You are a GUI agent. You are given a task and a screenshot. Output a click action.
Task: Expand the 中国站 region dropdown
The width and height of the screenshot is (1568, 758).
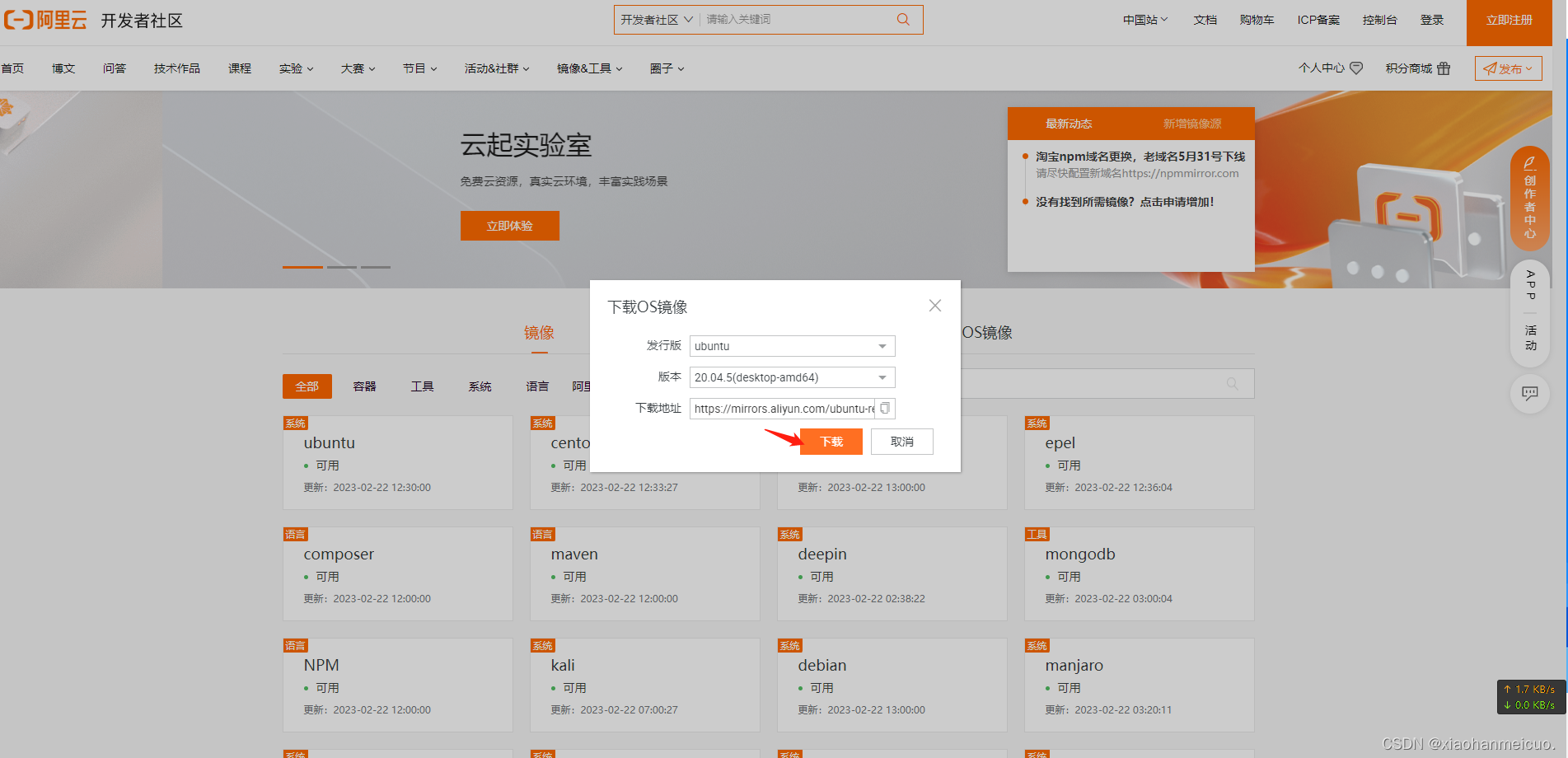[1145, 20]
